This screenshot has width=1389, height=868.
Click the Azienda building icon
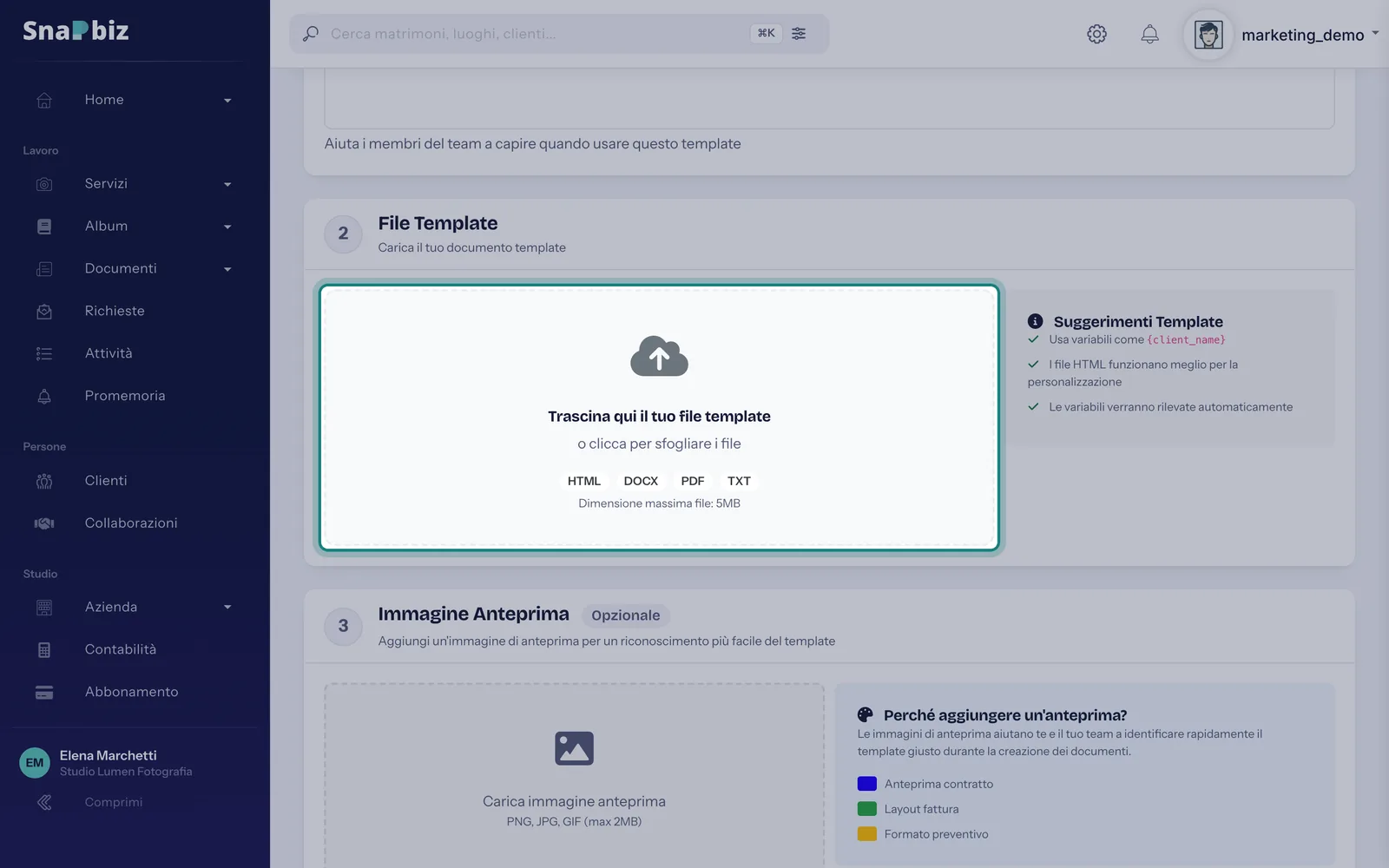(x=44, y=608)
